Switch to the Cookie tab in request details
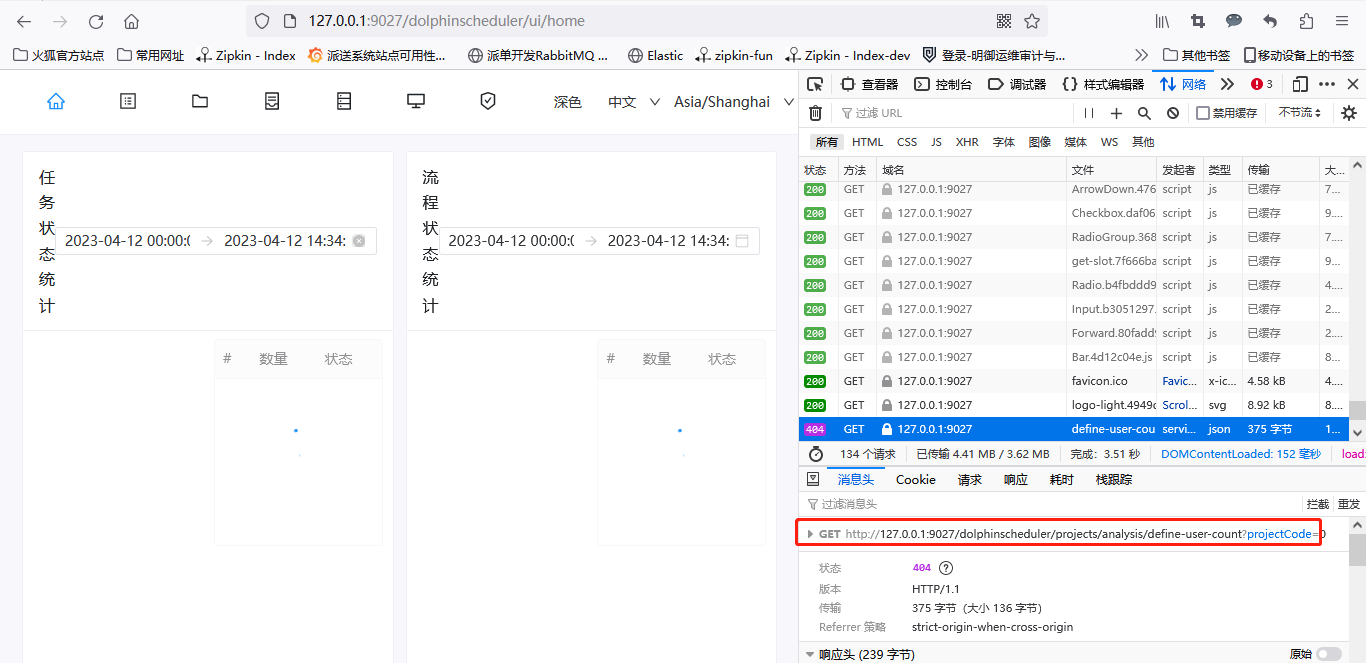 915,479
